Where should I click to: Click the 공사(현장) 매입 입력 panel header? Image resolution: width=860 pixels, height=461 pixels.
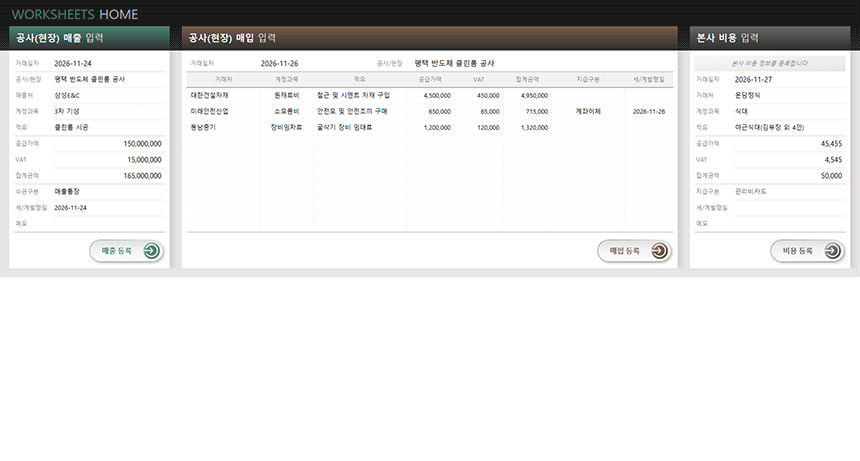pos(429,38)
